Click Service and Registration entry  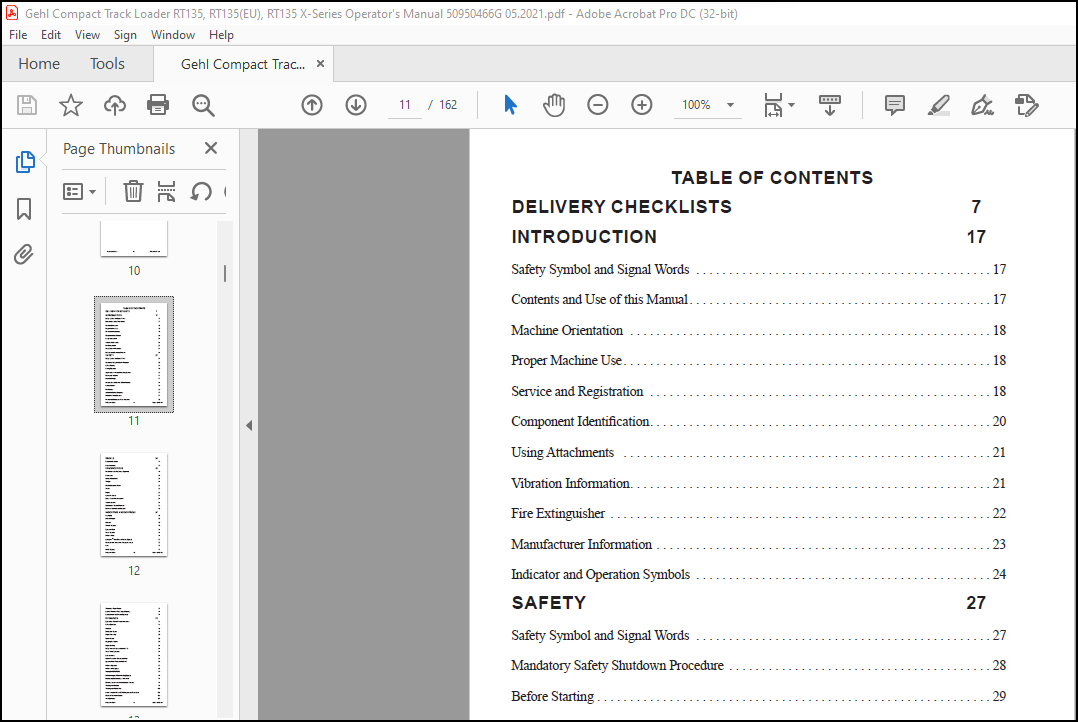(x=758, y=391)
